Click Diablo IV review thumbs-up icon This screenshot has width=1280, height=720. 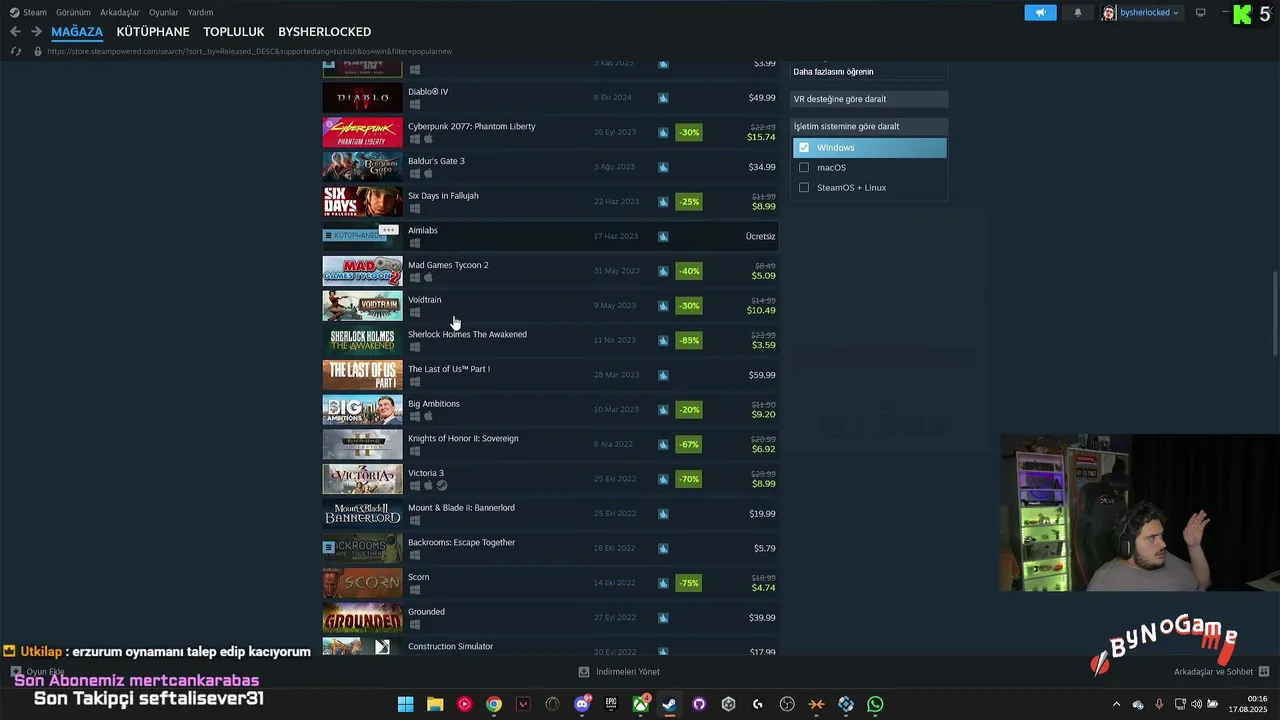(663, 98)
